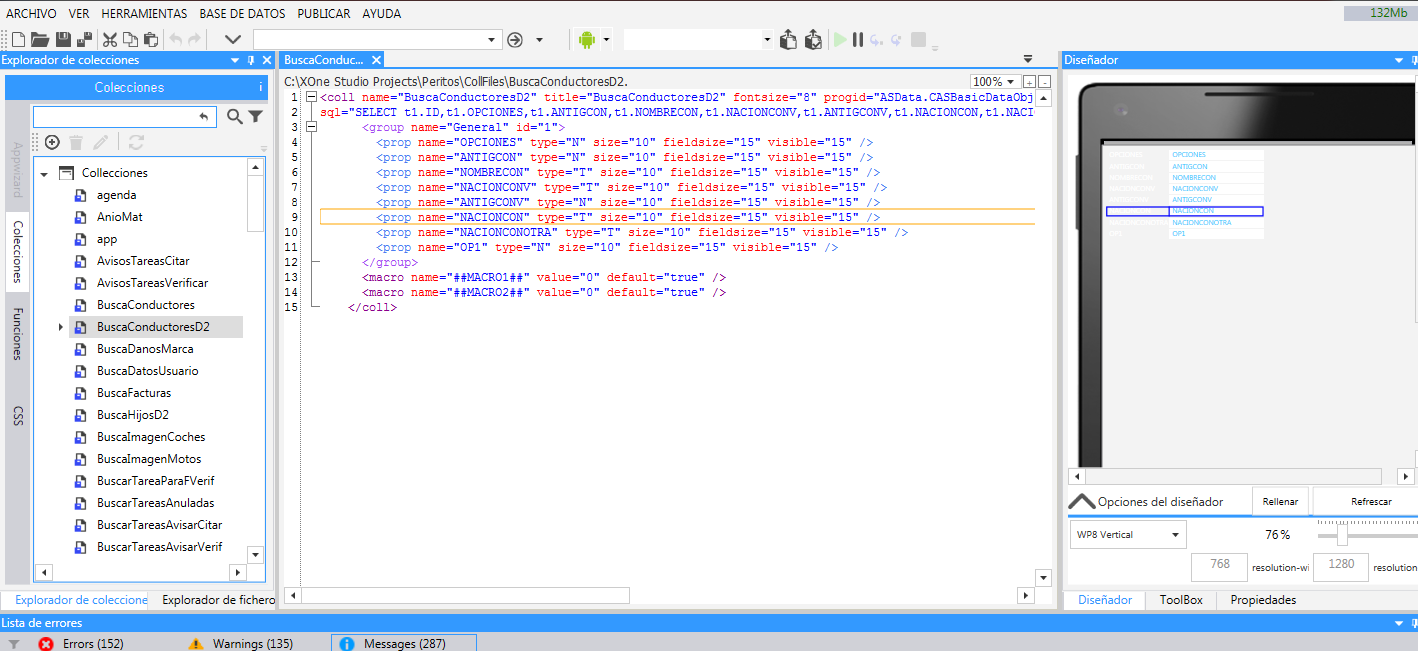Click the magnifier search icon in Colecciones
The image size is (1418, 651).
click(x=235, y=117)
